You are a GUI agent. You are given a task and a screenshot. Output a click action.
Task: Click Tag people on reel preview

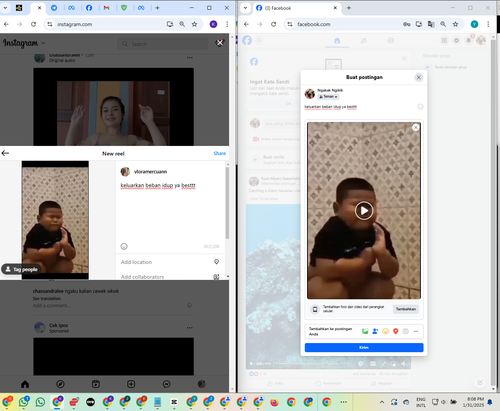pos(22,269)
